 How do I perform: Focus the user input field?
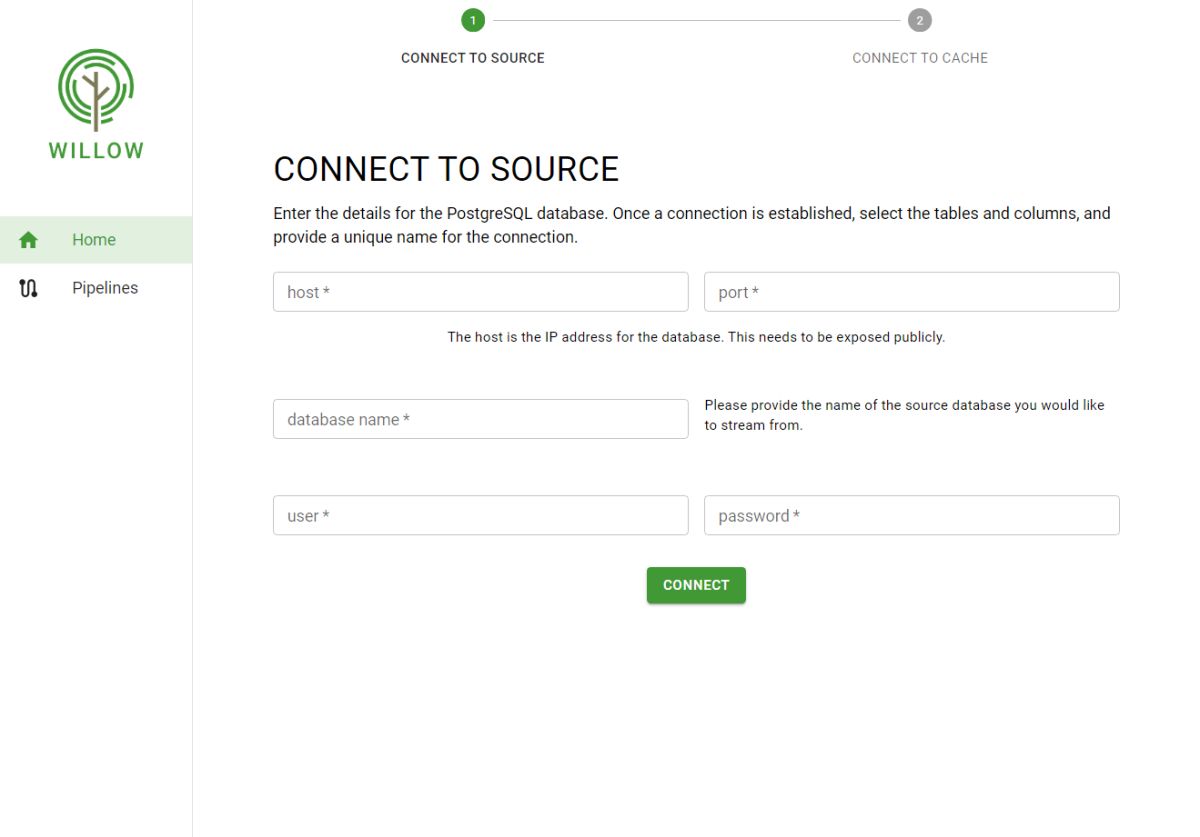pos(481,515)
